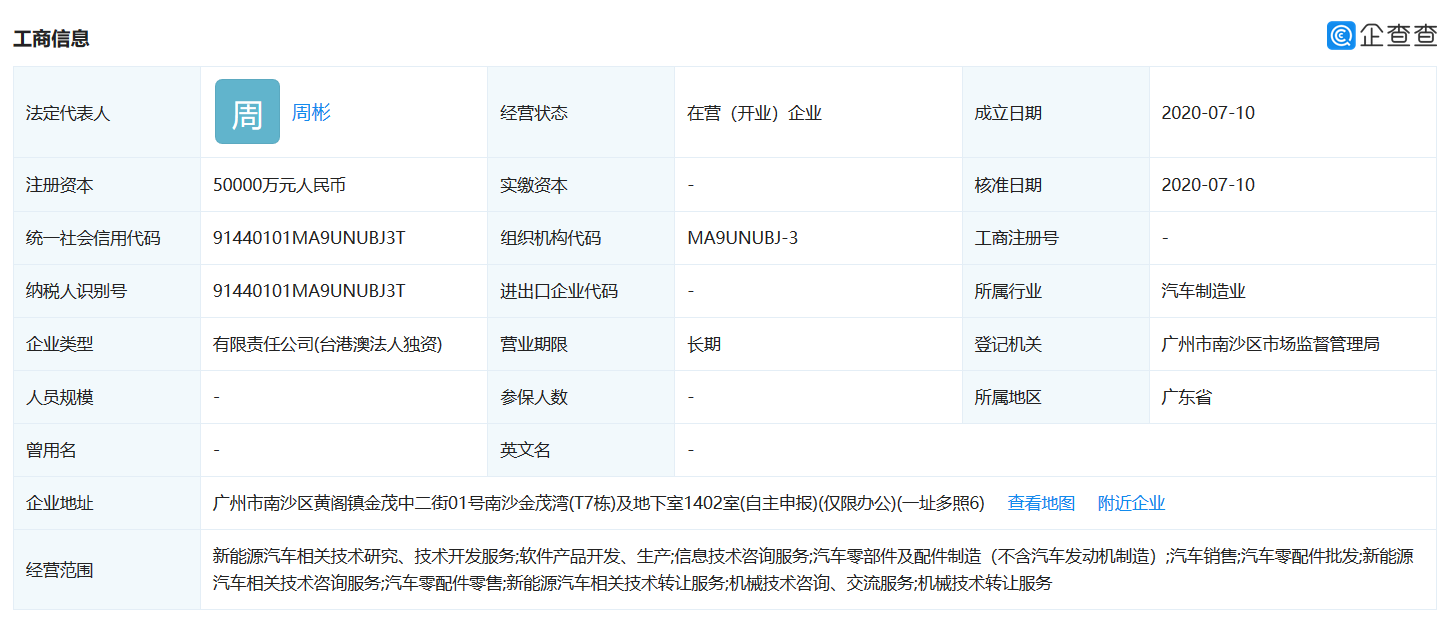Click 附近企业 to browse nearby companies
This screenshot has height=617, width=1456.
point(1130,503)
